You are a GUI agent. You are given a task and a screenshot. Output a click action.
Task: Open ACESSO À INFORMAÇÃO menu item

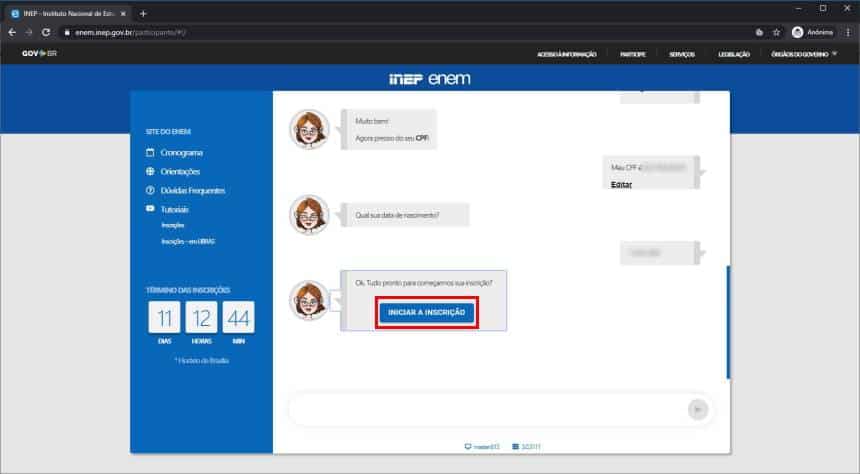click(567, 54)
